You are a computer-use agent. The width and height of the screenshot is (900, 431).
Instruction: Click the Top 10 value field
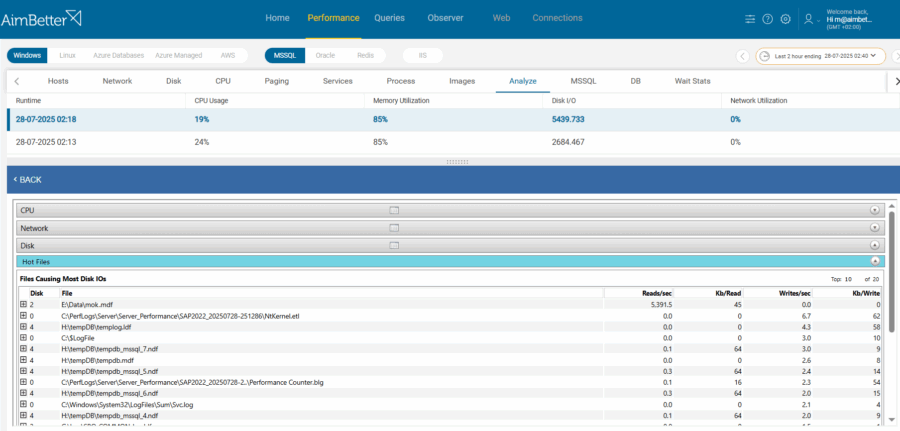pos(848,279)
